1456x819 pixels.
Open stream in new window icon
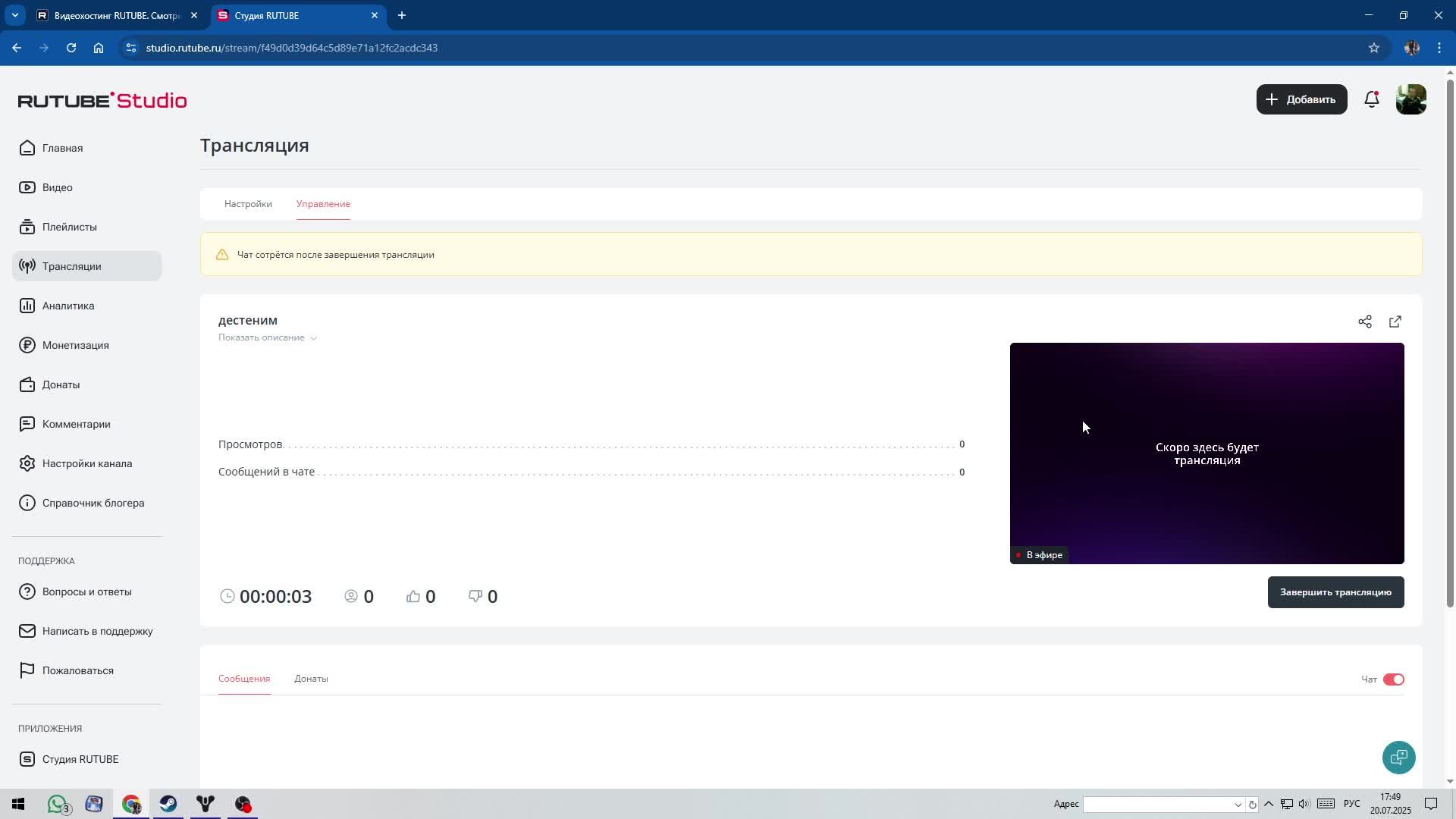tap(1395, 322)
